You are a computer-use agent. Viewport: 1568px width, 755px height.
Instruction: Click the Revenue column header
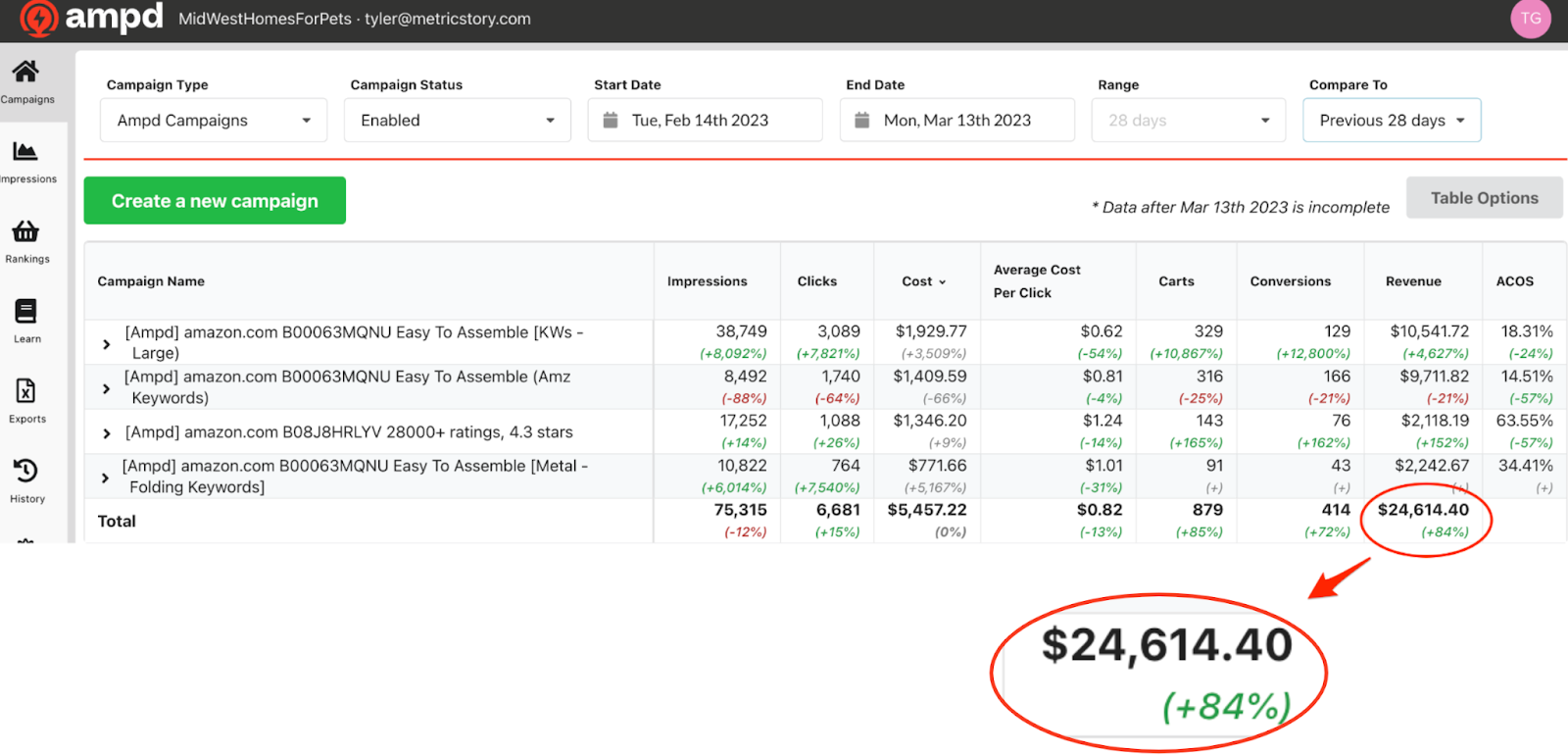(1413, 281)
